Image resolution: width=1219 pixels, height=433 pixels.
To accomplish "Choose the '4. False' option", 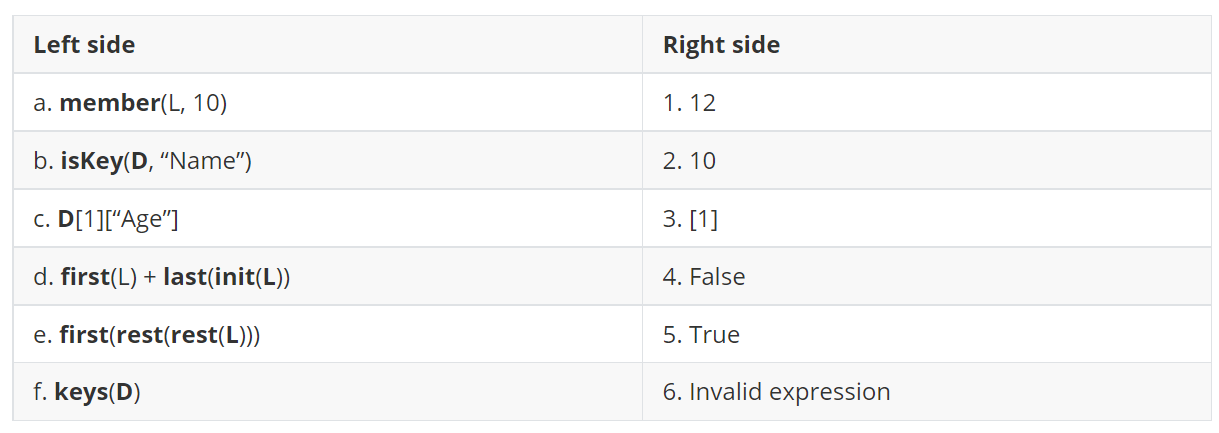I will [x=704, y=277].
